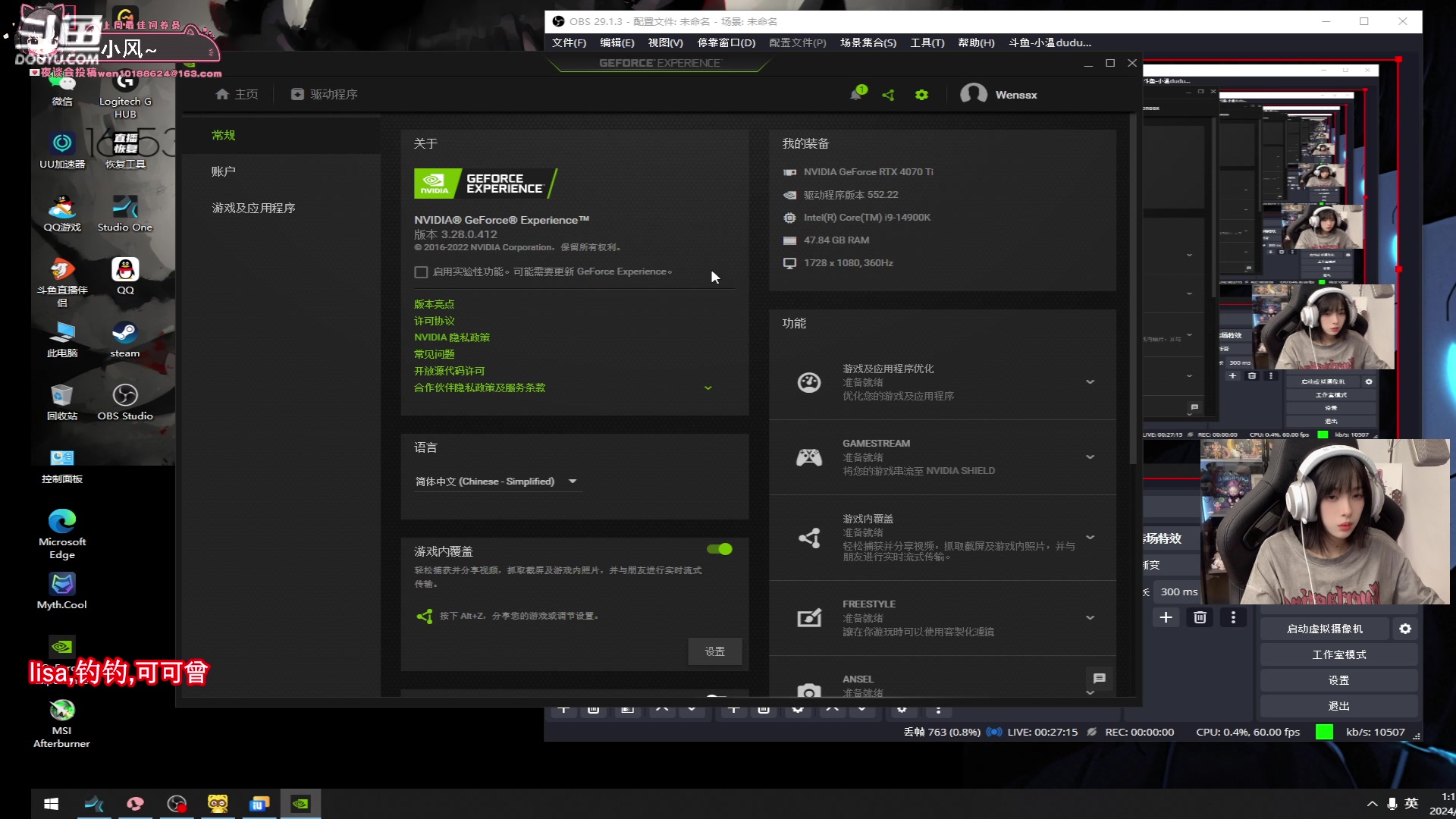Go to 驱动程序 drivers tab
This screenshot has width=1456, height=819.
coord(325,94)
